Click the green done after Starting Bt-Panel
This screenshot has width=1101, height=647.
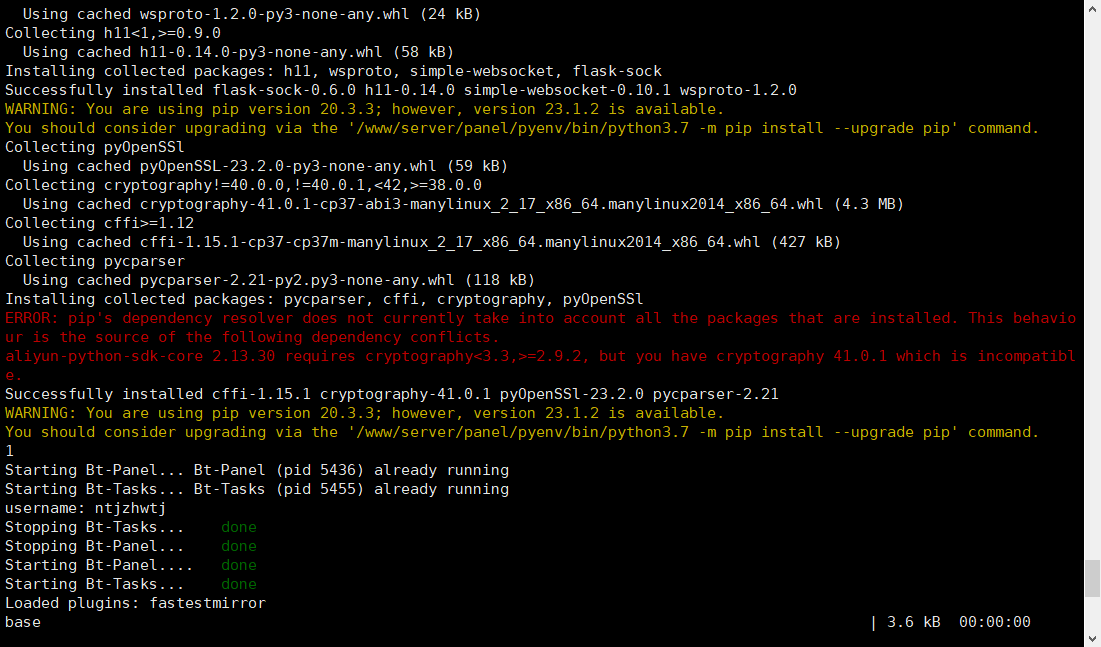pyautogui.click(x=239, y=565)
